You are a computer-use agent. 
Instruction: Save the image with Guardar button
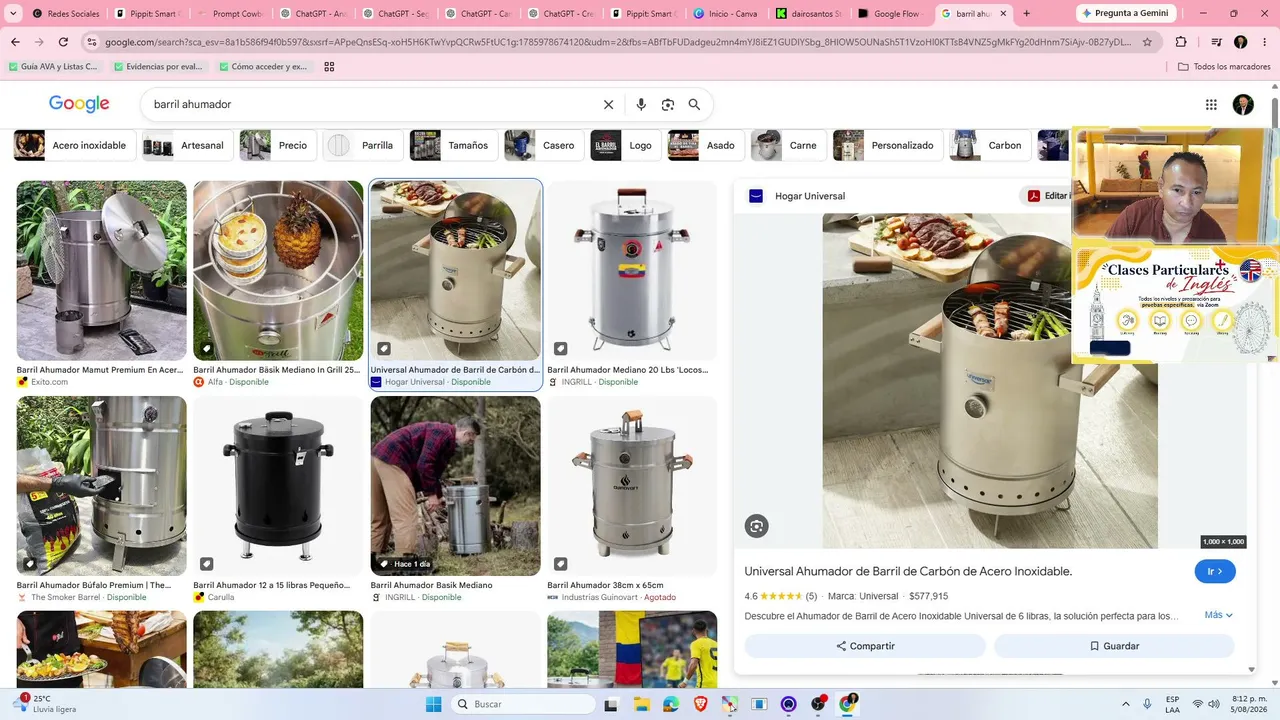(x=1114, y=646)
